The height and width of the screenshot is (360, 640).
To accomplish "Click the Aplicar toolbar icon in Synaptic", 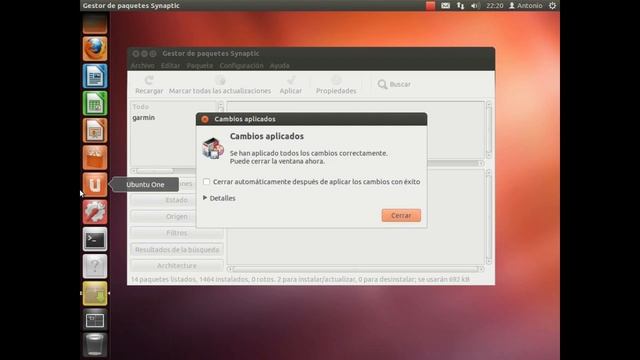I will (x=291, y=85).
